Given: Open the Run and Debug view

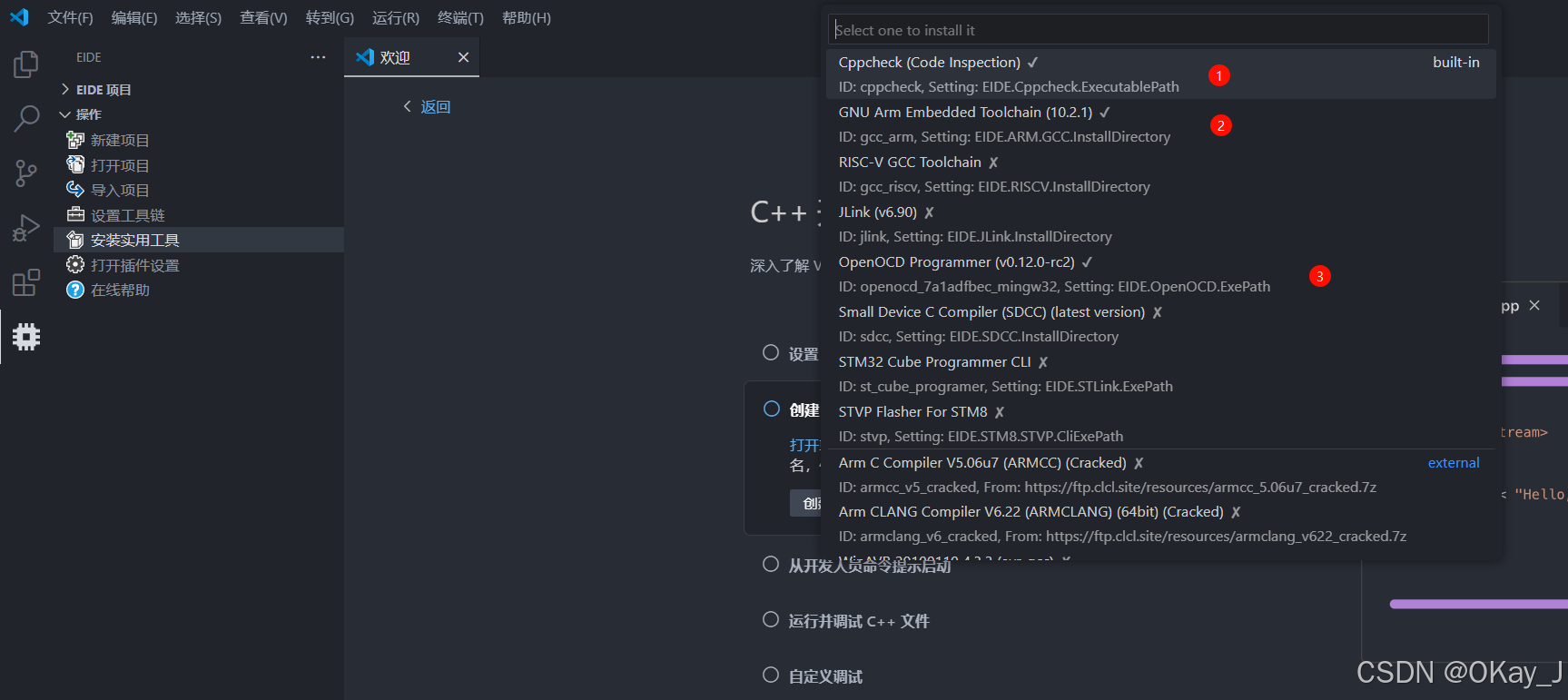Looking at the screenshot, I should pos(26,228).
